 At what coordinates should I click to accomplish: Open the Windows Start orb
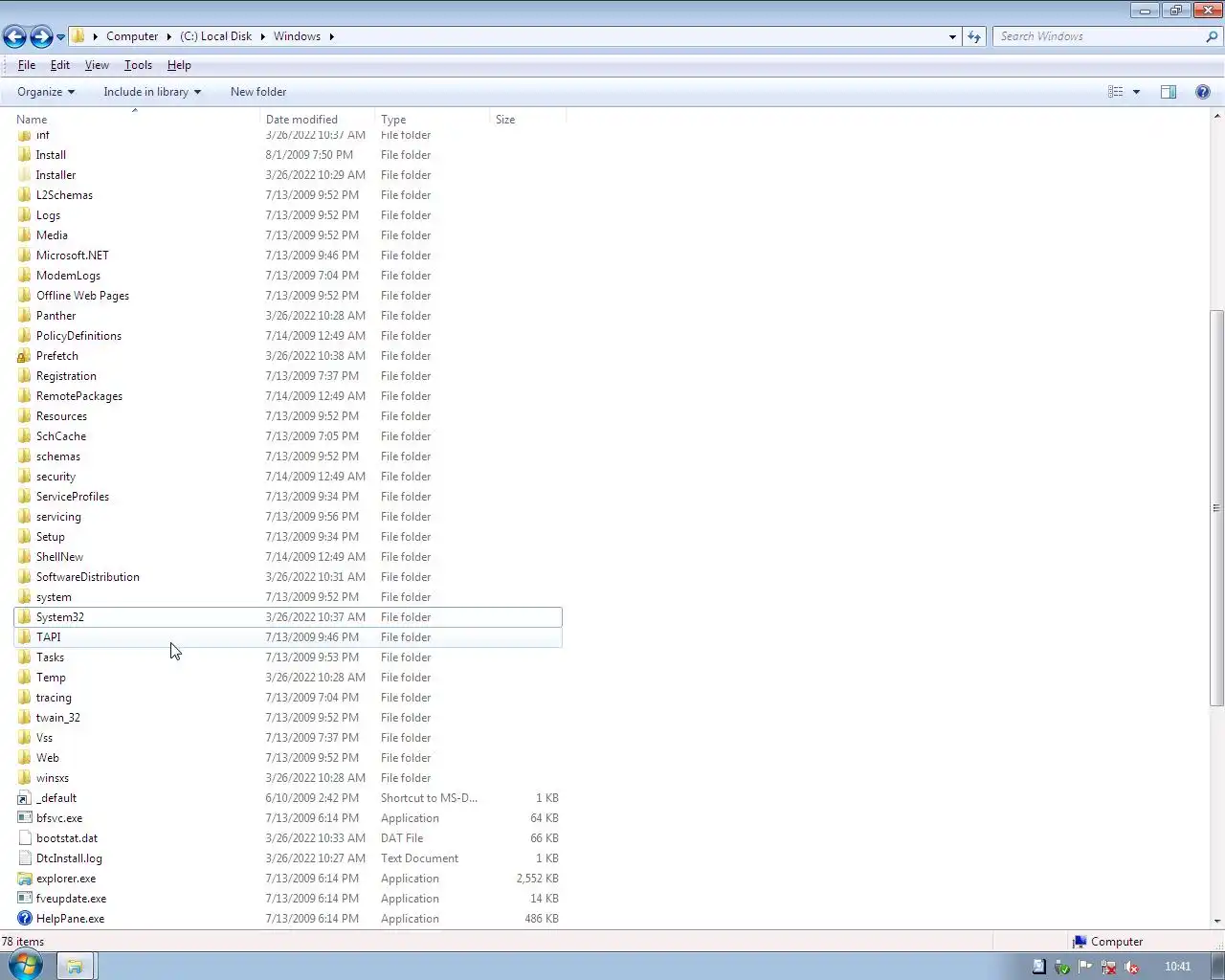25,965
